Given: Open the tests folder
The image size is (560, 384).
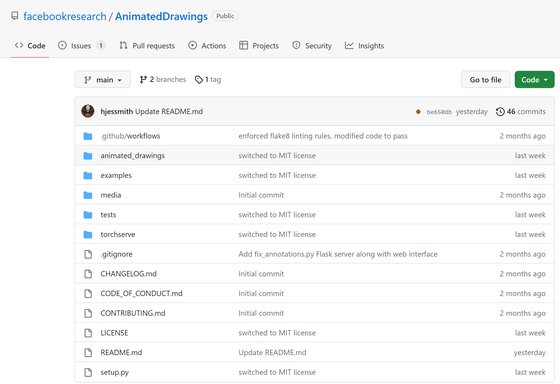Looking at the screenshot, I should [x=108, y=215].
